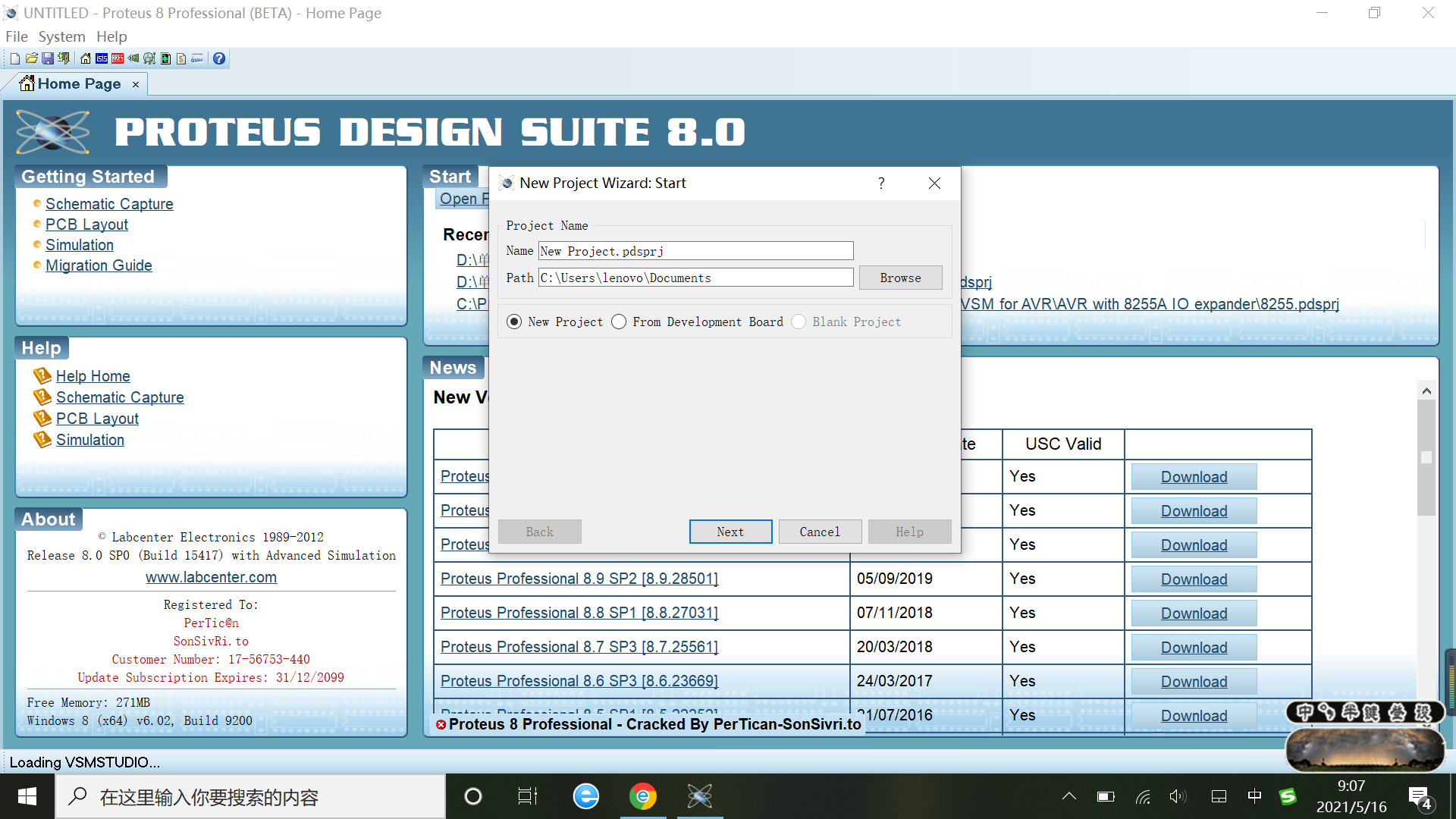1456x819 pixels.
Task: Switch to the Home Page tab
Action: (x=78, y=83)
